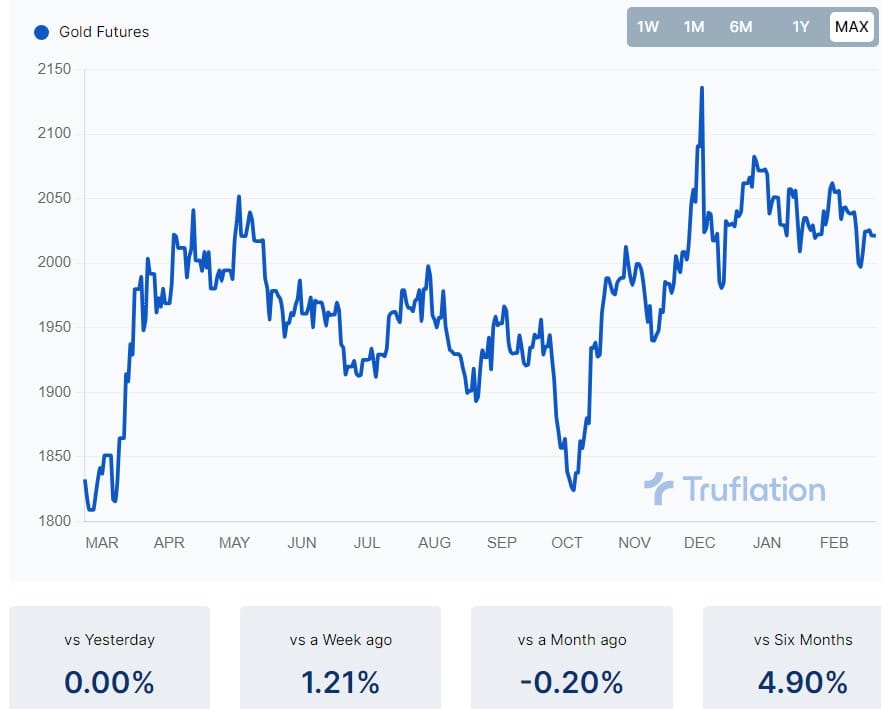Viewport: 881px width, 709px height.
Task: Click the vs Six Months card
Action: (x=803, y=658)
